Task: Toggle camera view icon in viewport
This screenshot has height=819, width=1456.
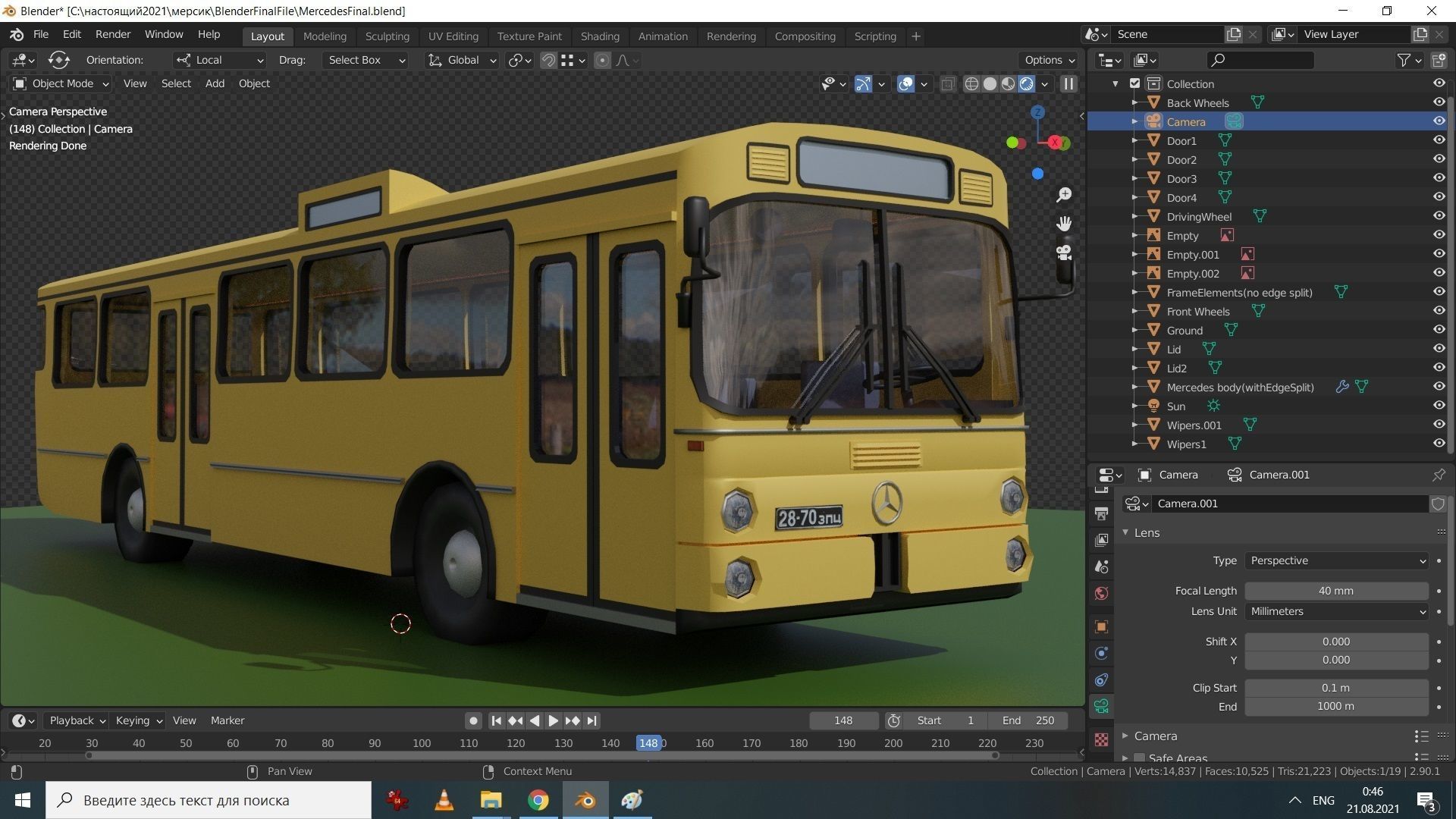Action: coord(1064,253)
